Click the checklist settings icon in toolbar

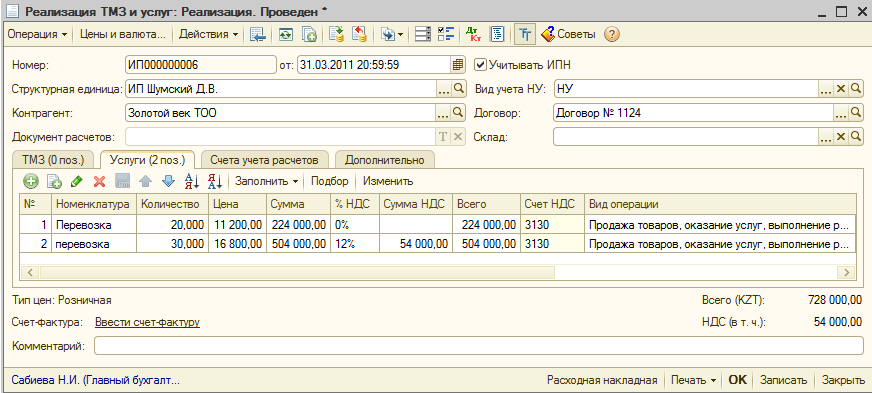pos(446,34)
